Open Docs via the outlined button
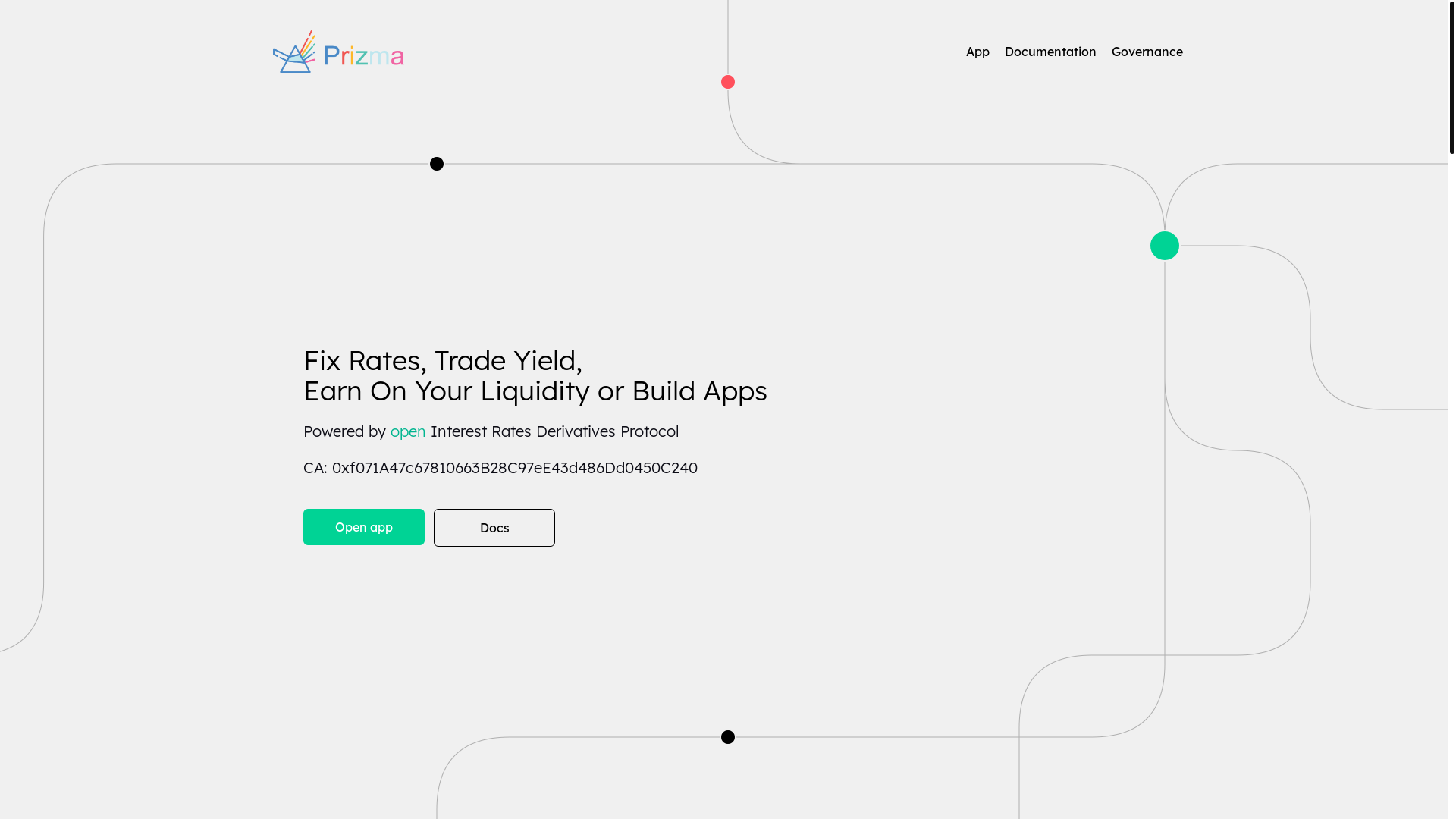1456x819 pixels. [x=494, y=528]
